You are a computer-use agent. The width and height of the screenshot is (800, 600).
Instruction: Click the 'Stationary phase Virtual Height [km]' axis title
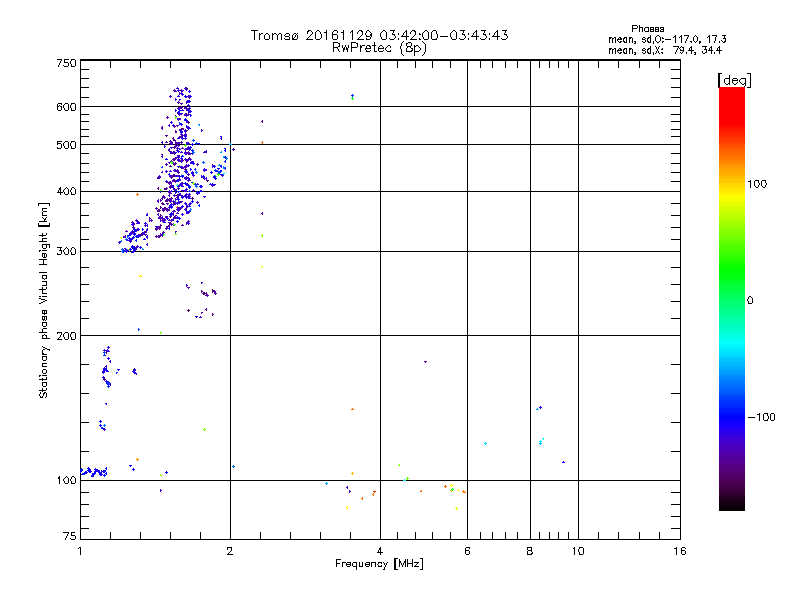pos(44,300)
